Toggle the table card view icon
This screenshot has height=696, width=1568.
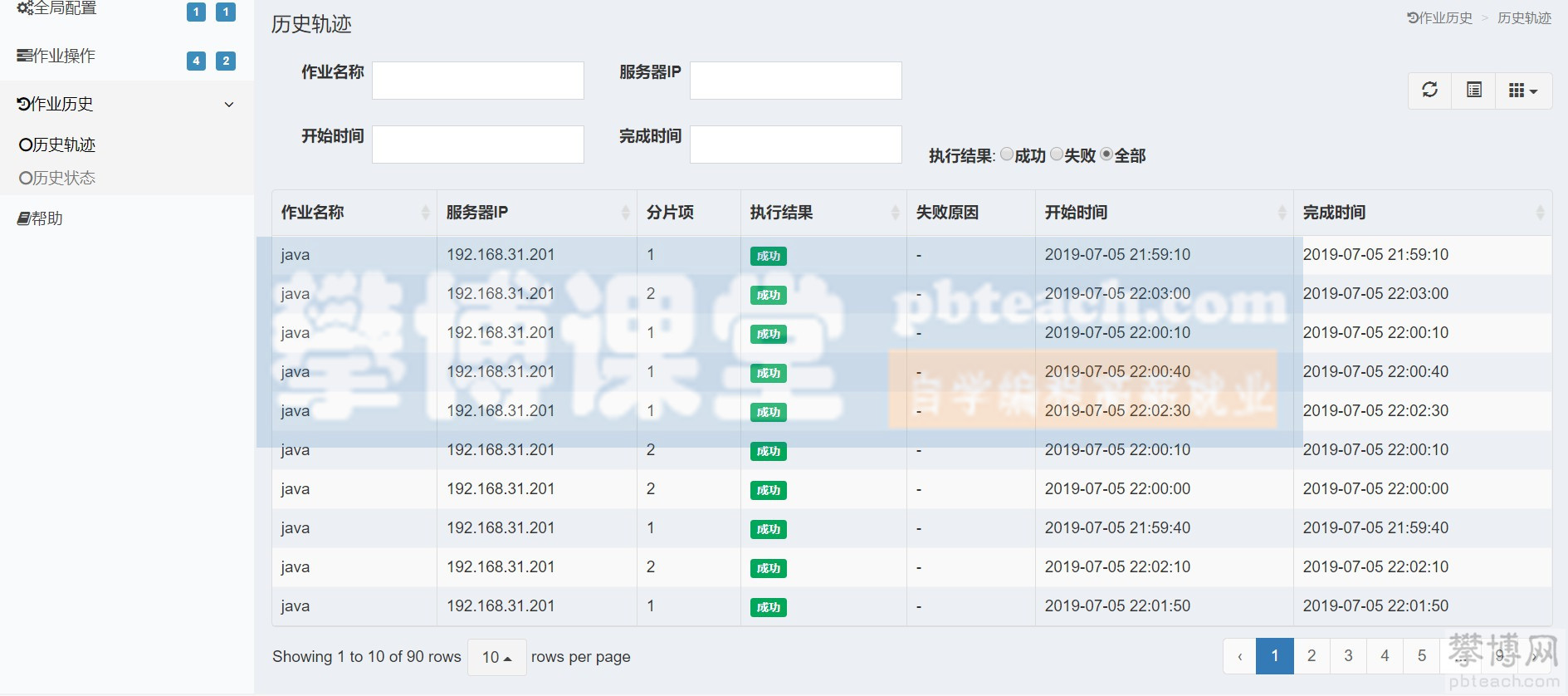(x=1473, y=90)
